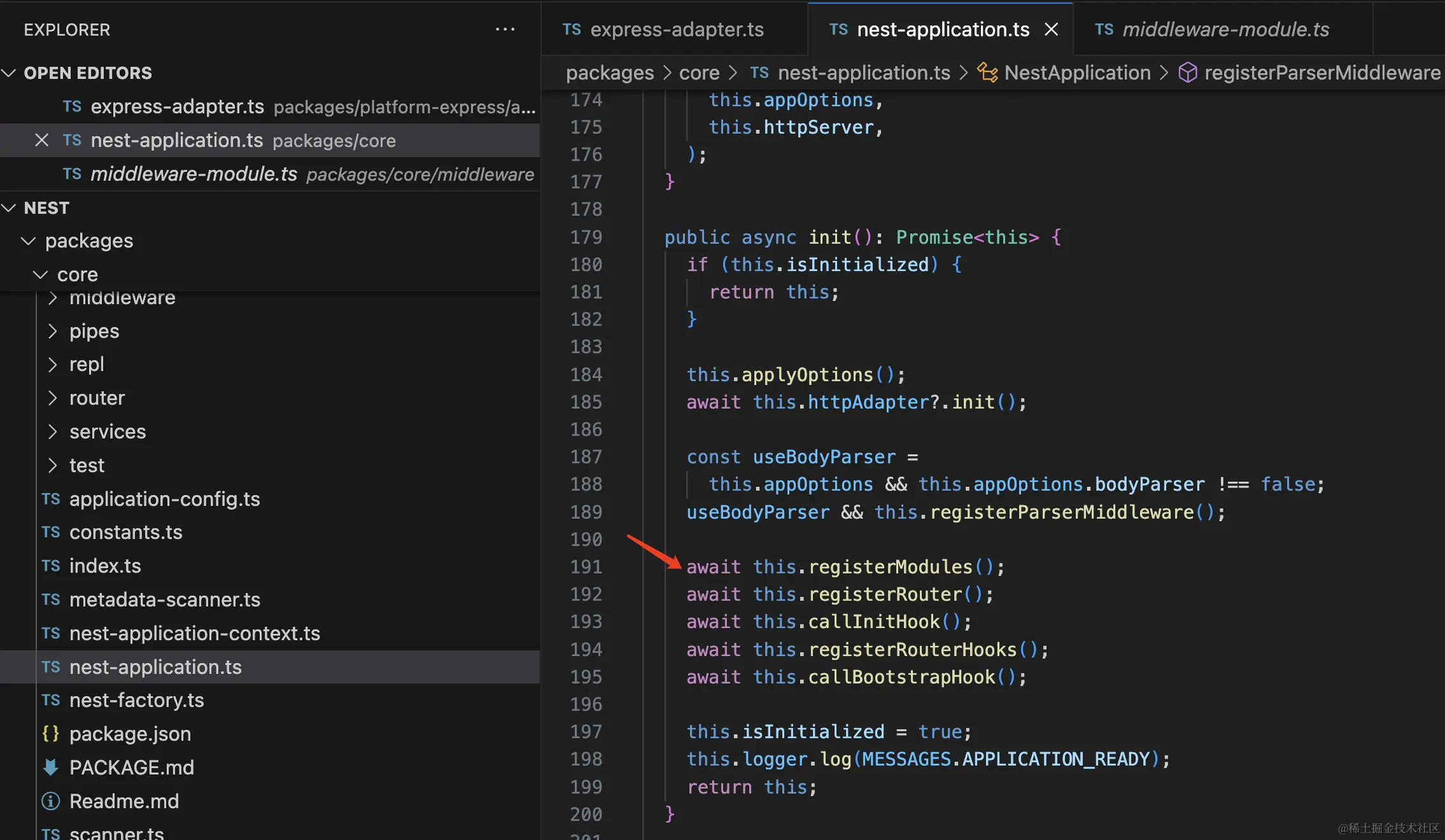Open express-adapter.ts from Open Editors
This screenshot has width=1445, height=840.
(270, 106)
